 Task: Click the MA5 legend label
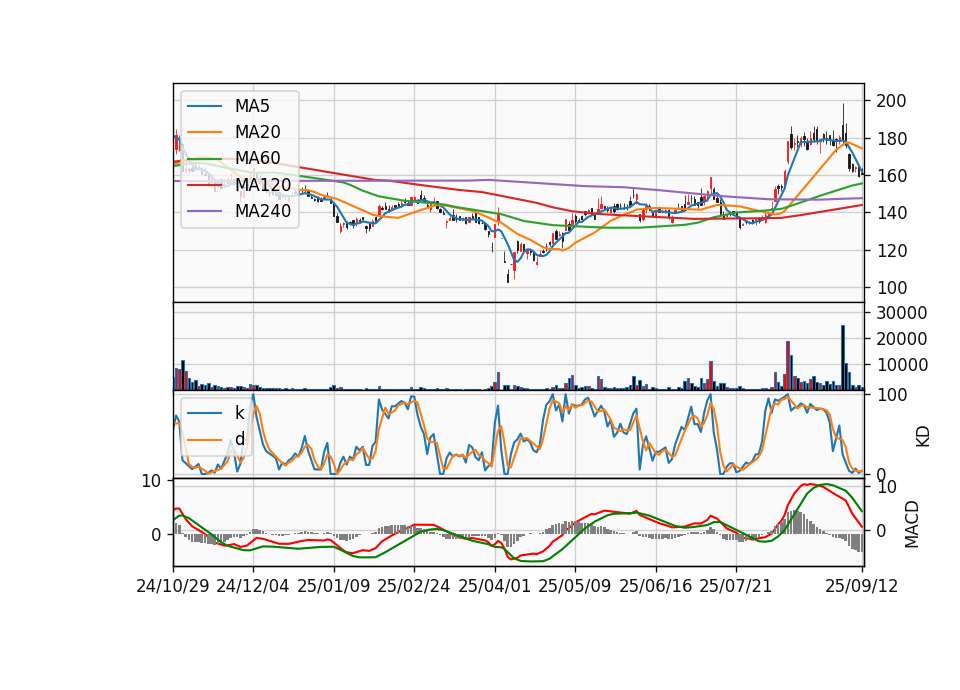click(252, 106)
